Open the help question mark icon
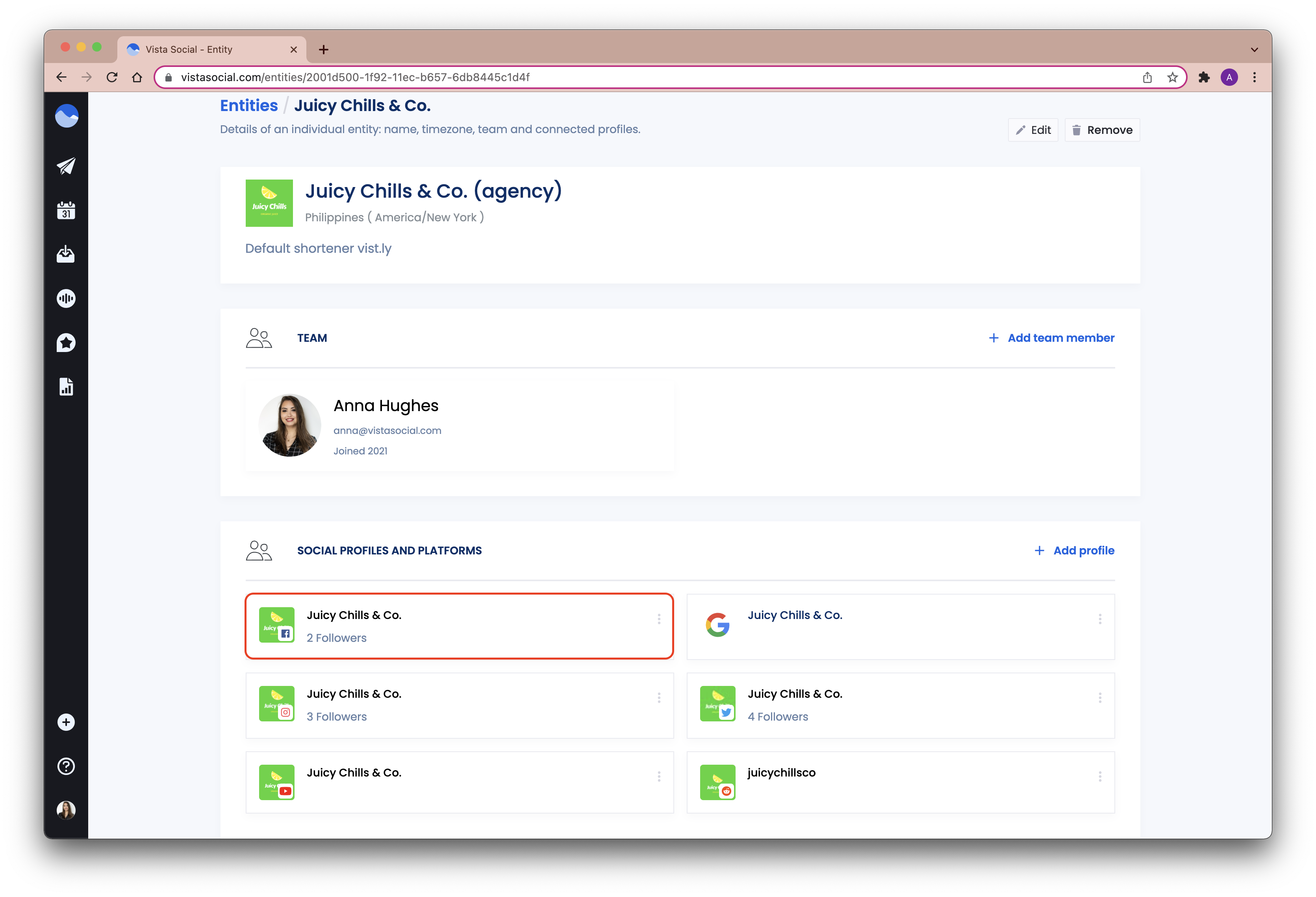Image resolution: width=1316 pixels, height=897 pixels. point(66,766)
